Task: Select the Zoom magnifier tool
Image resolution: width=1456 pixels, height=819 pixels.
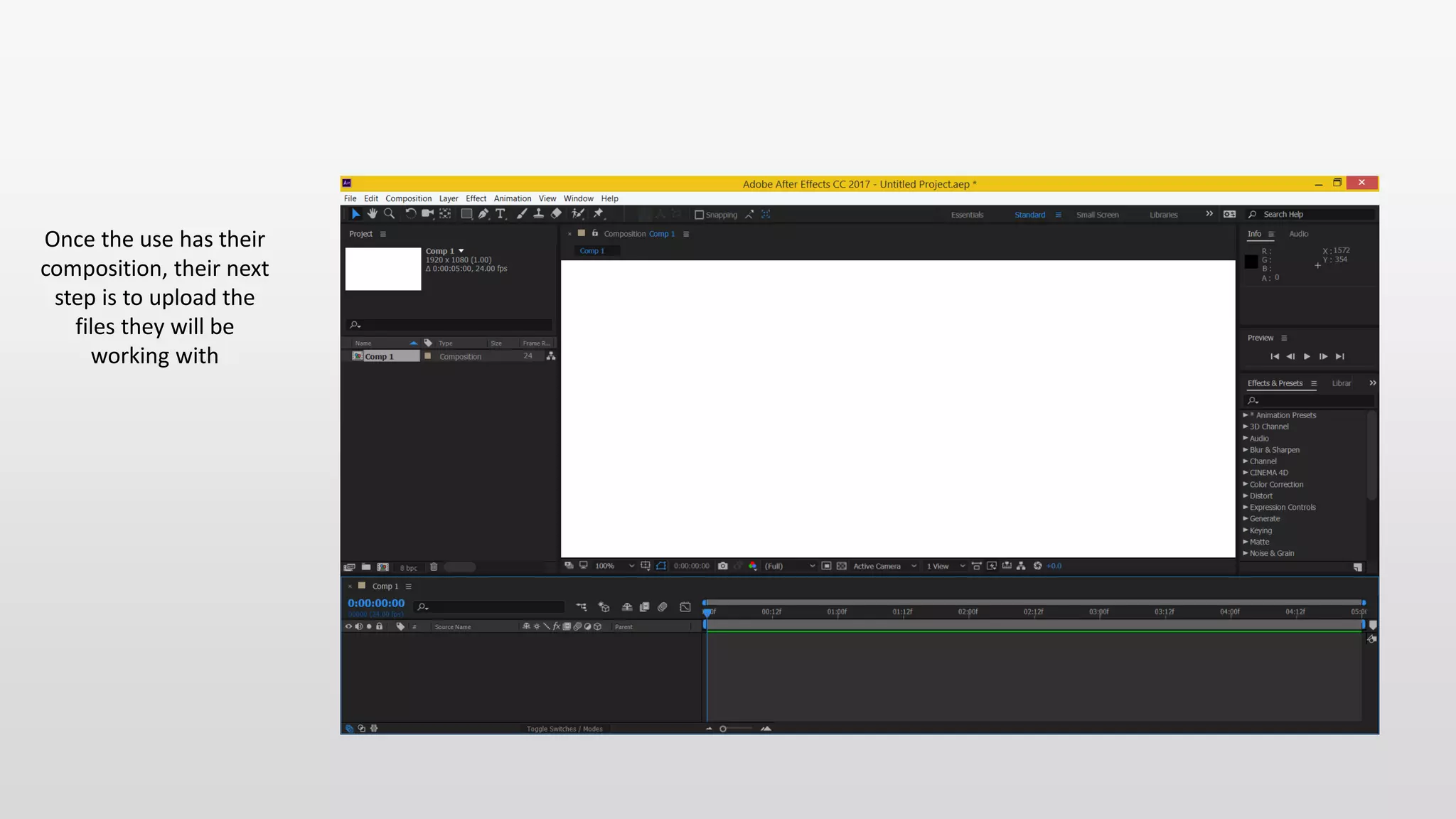Action: click(389, 214)
